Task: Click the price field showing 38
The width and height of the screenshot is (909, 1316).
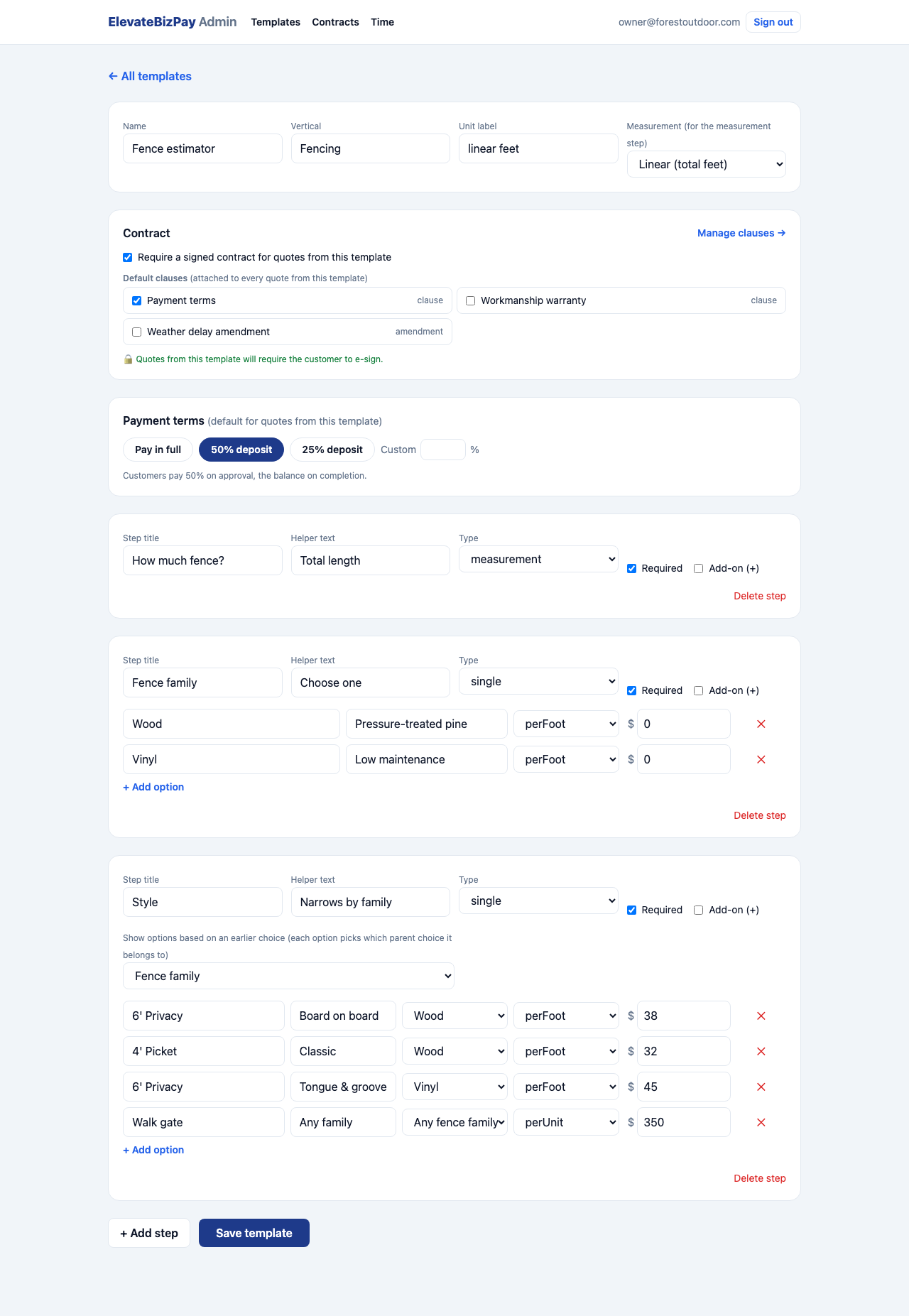Action: [x=684, y=1016]
